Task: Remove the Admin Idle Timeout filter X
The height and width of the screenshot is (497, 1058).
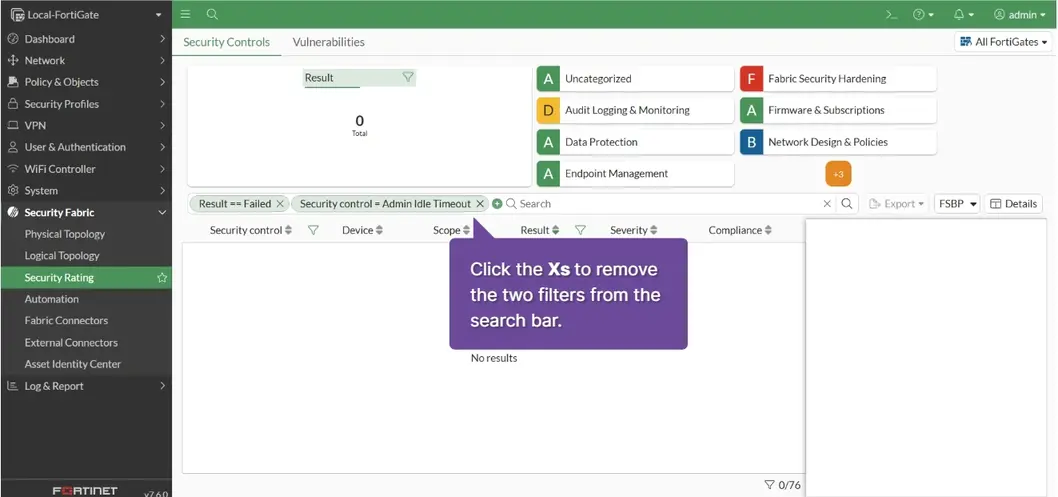Action: click(480, 204)
